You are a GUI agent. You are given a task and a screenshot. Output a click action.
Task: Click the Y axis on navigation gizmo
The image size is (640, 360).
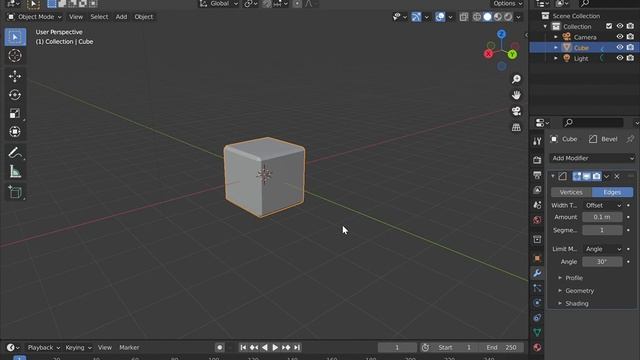pos(512,54)
